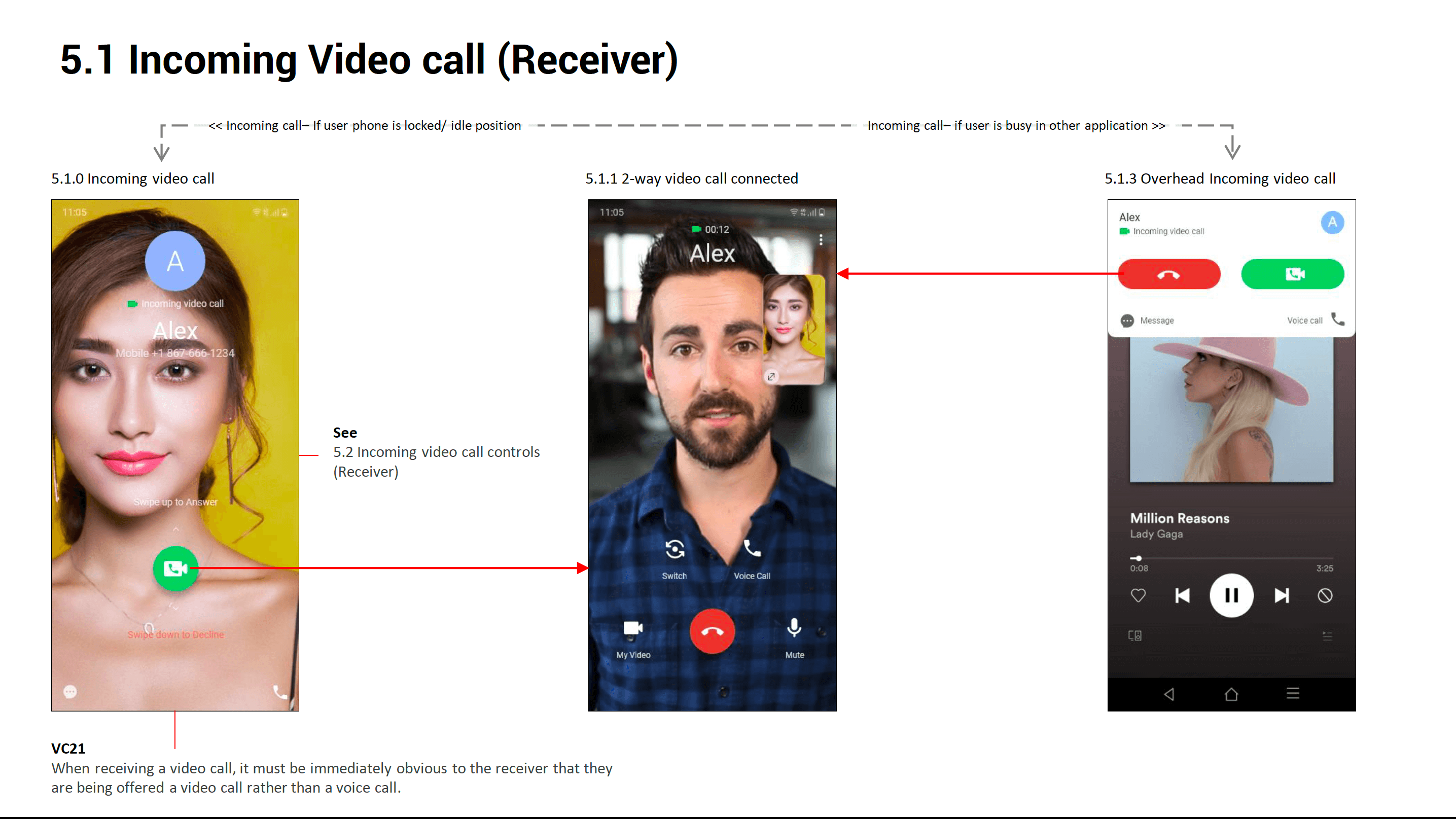Viewport: 1456px width, 819px height.
Task: Decline call with red overhead button
Action: [1169, 275]
